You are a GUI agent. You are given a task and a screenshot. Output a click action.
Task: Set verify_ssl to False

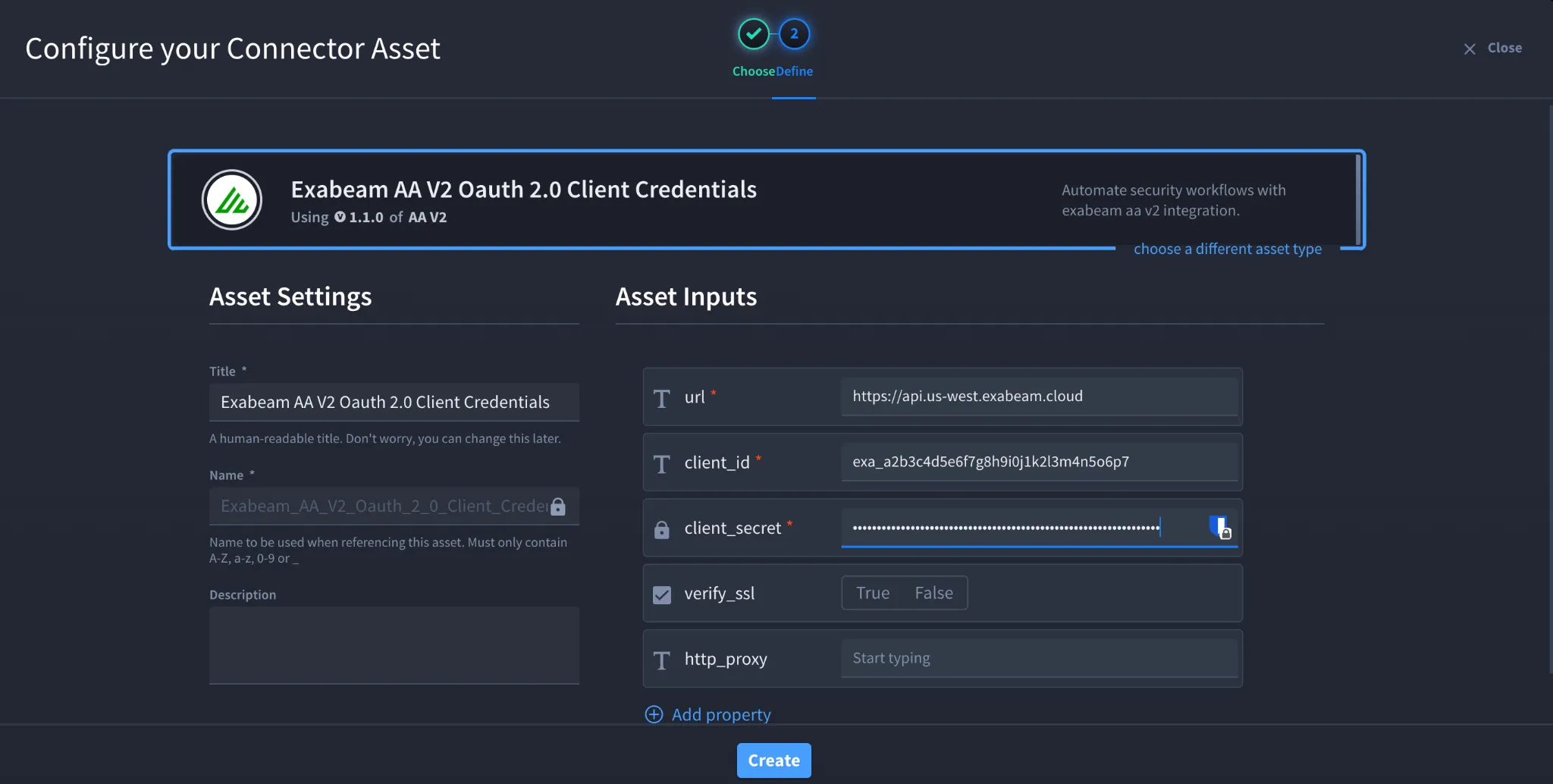coord(933,593)
